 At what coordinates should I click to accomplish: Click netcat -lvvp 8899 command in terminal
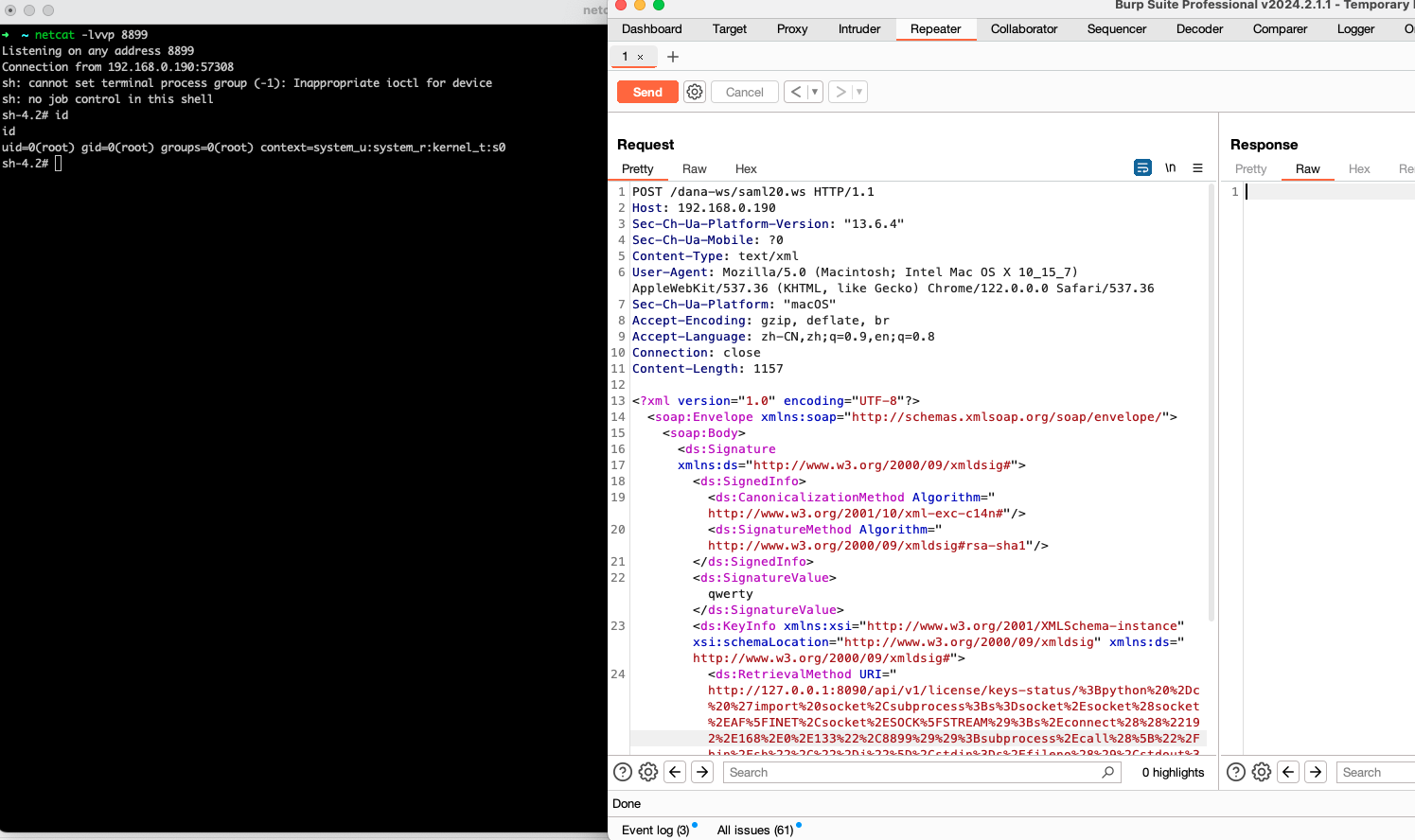[91, 34]
